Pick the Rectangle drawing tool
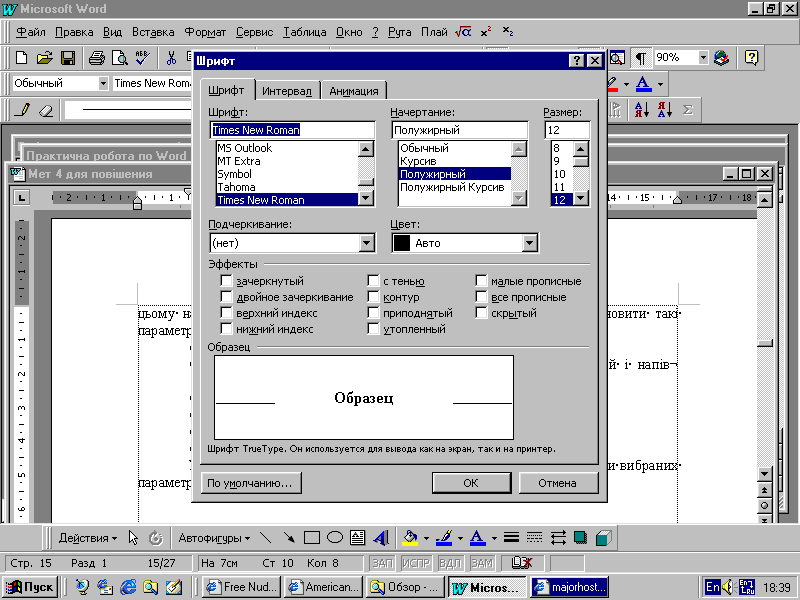The width and height of the screenshot is (800, 600). click(312, 538)
